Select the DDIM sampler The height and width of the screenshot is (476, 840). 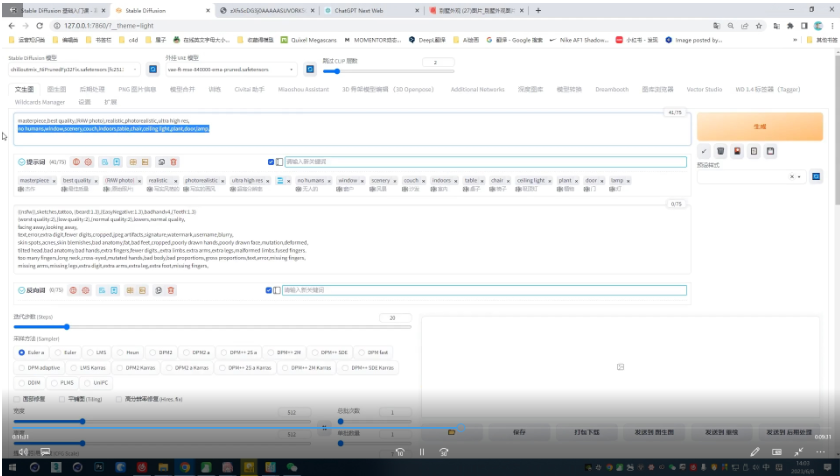(30, 383)
